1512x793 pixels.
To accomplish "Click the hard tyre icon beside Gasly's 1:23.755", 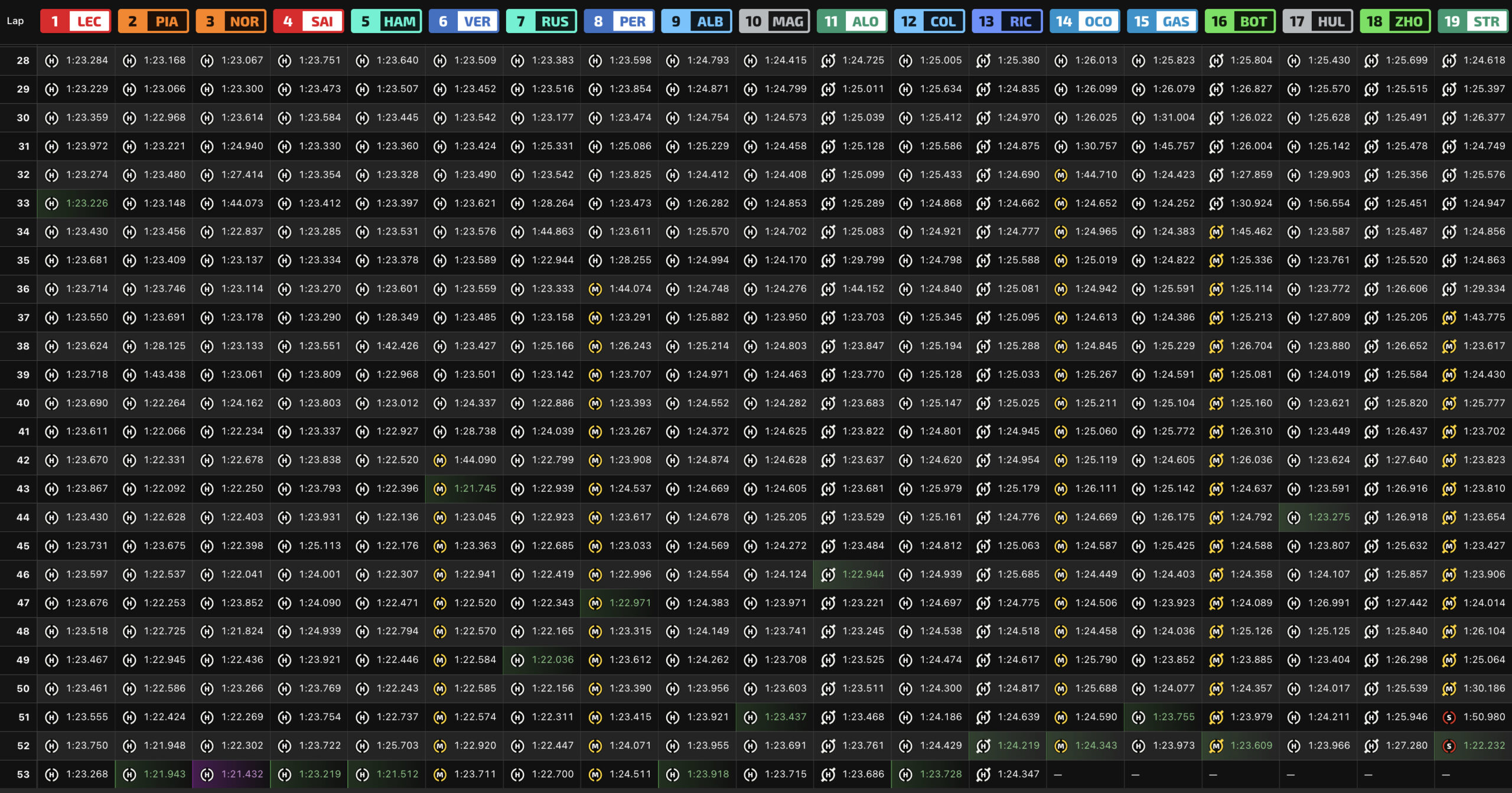I will coord(1138,717).
